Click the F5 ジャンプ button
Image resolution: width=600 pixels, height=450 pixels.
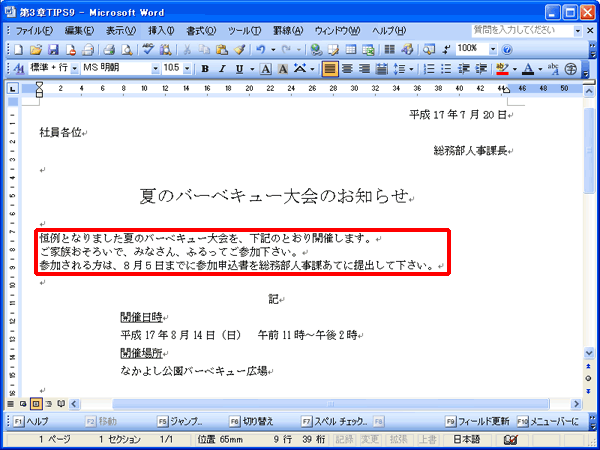[x=180, y=421]
